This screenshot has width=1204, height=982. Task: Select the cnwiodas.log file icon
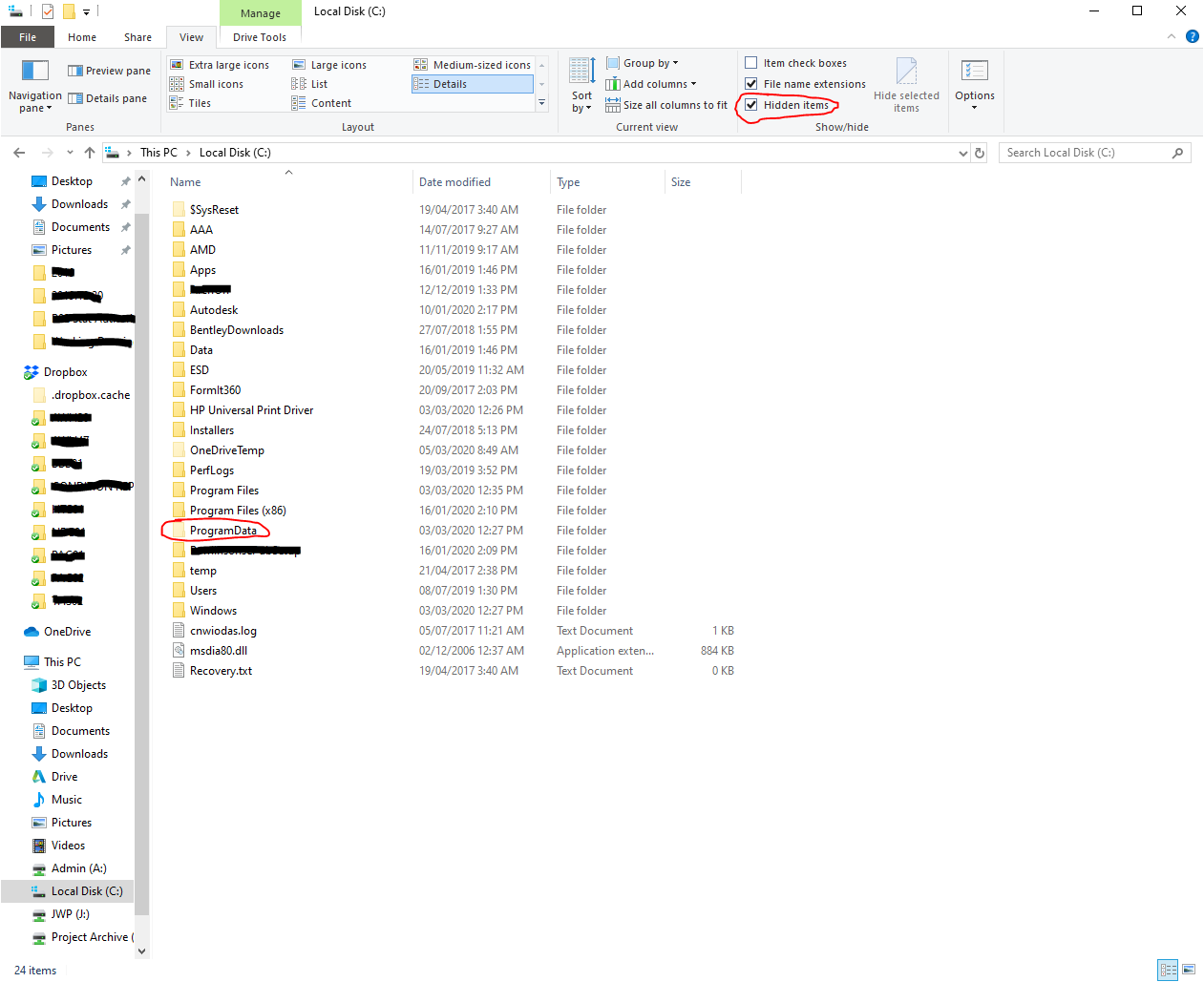pyautogui.click(x=179, y=630)
